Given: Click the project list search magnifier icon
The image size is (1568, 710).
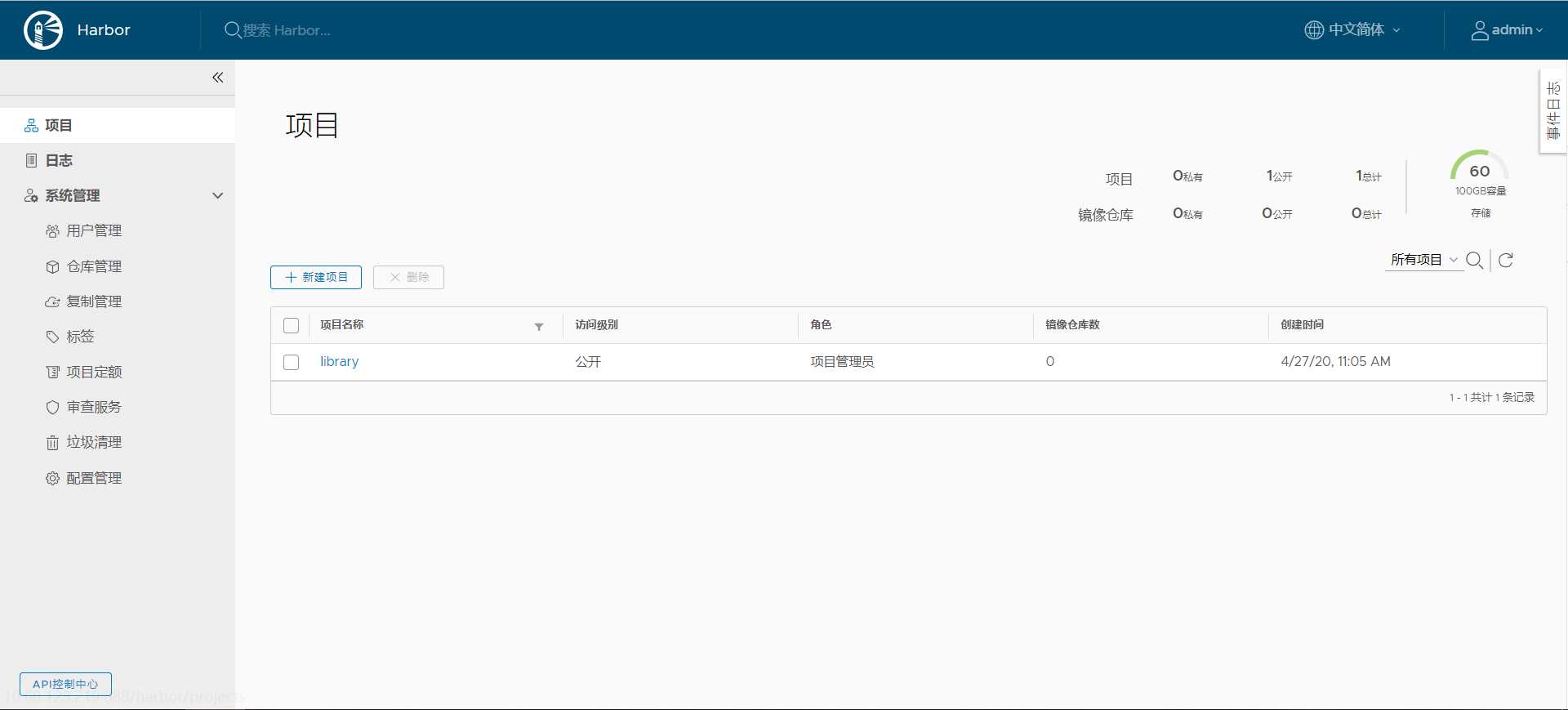Looking at the screenshot, I should click(x=1474, y=260).
